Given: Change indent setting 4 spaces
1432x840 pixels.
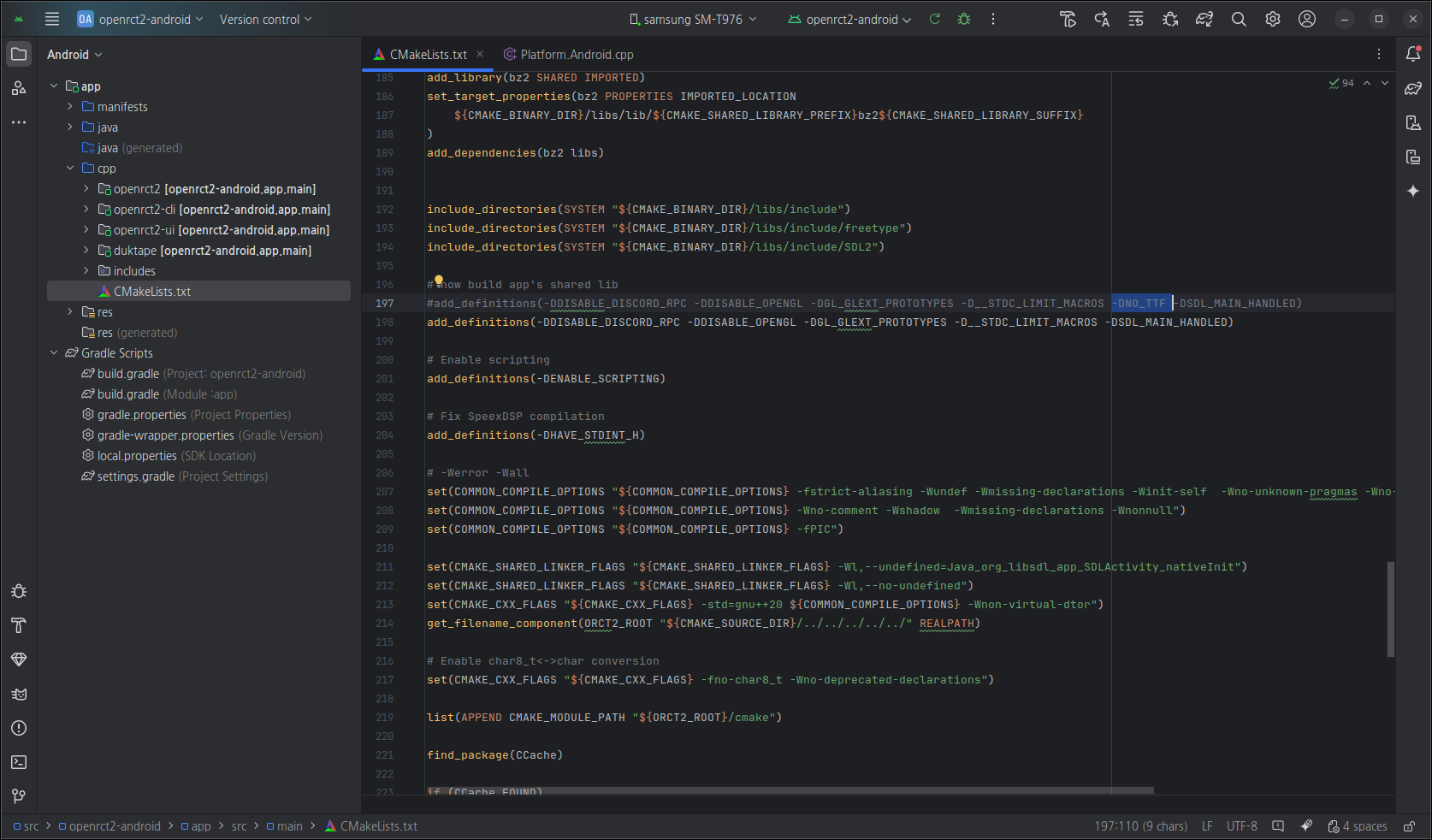Looking at the screenshot, I should pos(1358,826).
